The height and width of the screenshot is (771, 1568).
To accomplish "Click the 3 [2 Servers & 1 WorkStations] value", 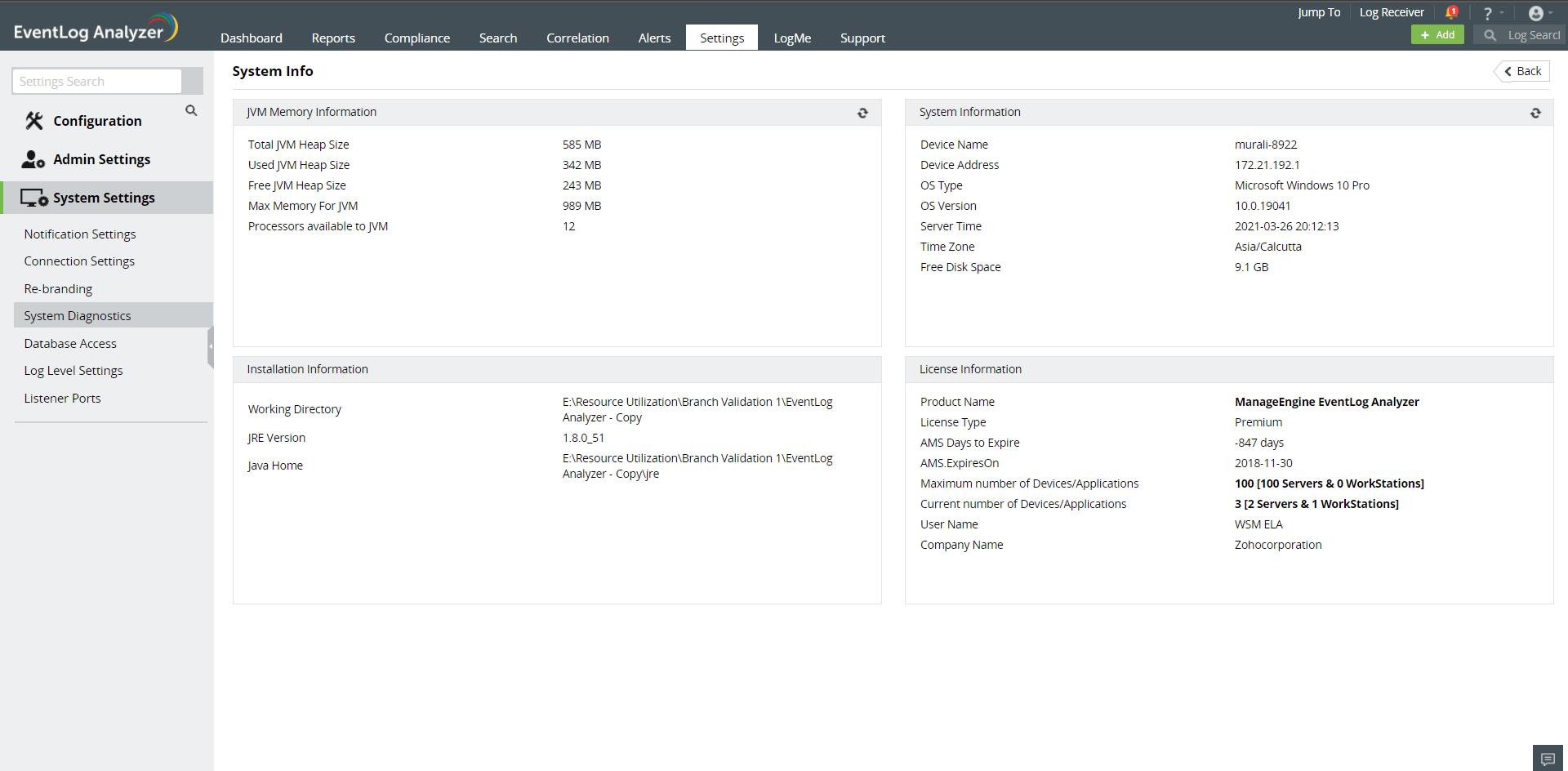I will coord(1316,504).
